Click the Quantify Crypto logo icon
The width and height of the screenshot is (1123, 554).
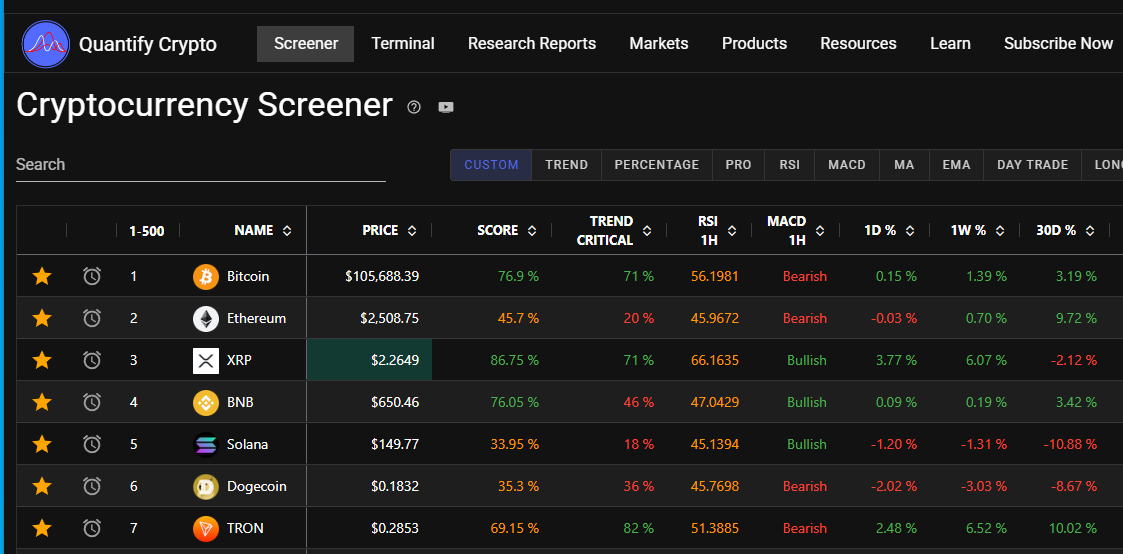click(x=46, y=44)
